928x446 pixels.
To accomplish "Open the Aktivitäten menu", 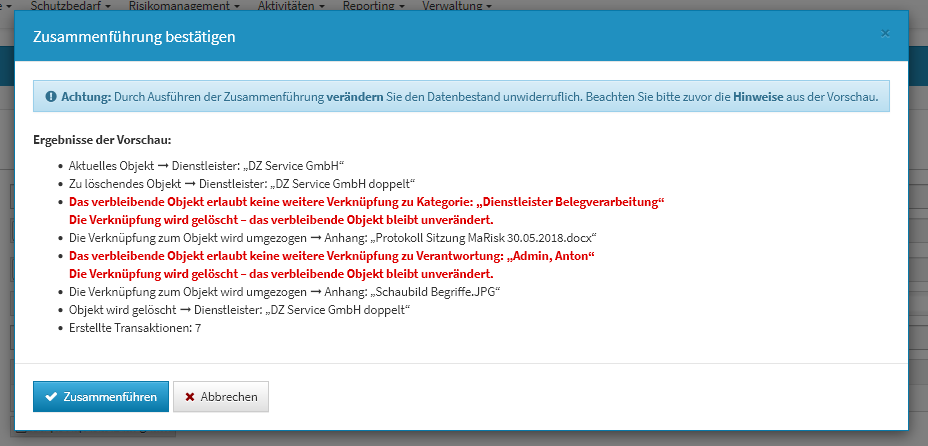I will (291, 6).
